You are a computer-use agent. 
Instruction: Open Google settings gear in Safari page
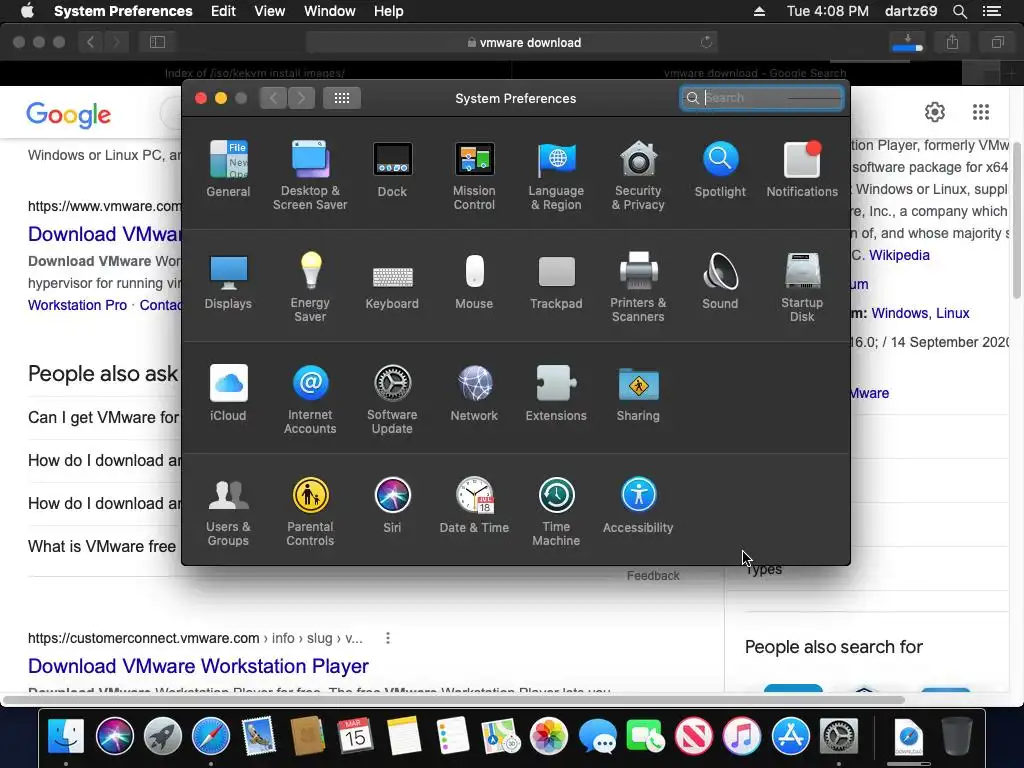click(x=935, y=112)
